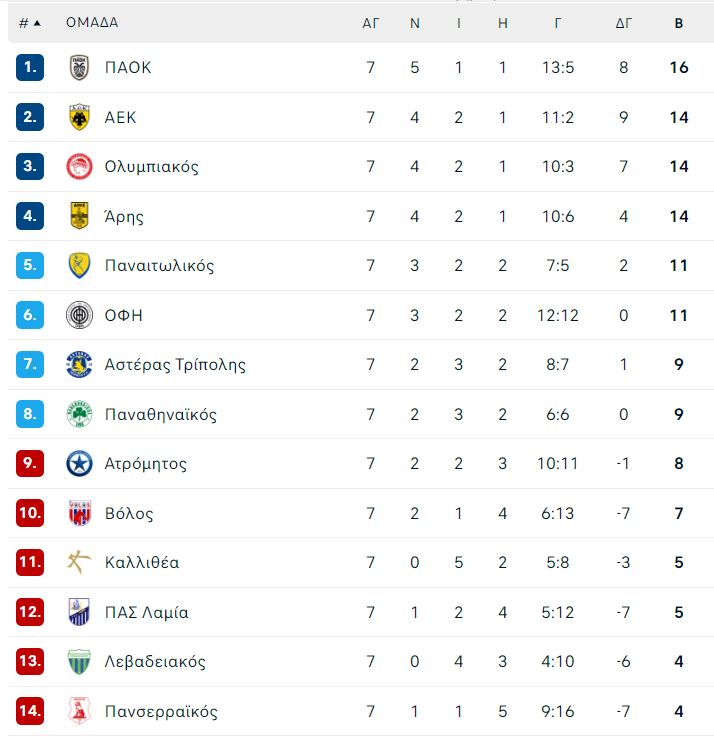Sort standings by the ΟΜΑΔΑ header
This screenshot has height=743, width=714.
coord(92,22)
